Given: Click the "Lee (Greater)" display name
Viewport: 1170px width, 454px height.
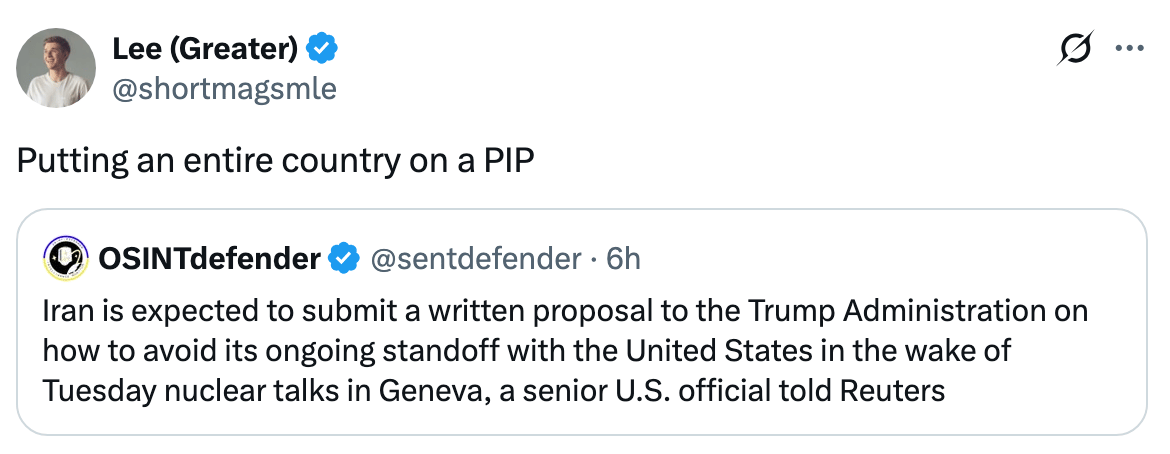Looking at the screenshot, I should (205, 47).
